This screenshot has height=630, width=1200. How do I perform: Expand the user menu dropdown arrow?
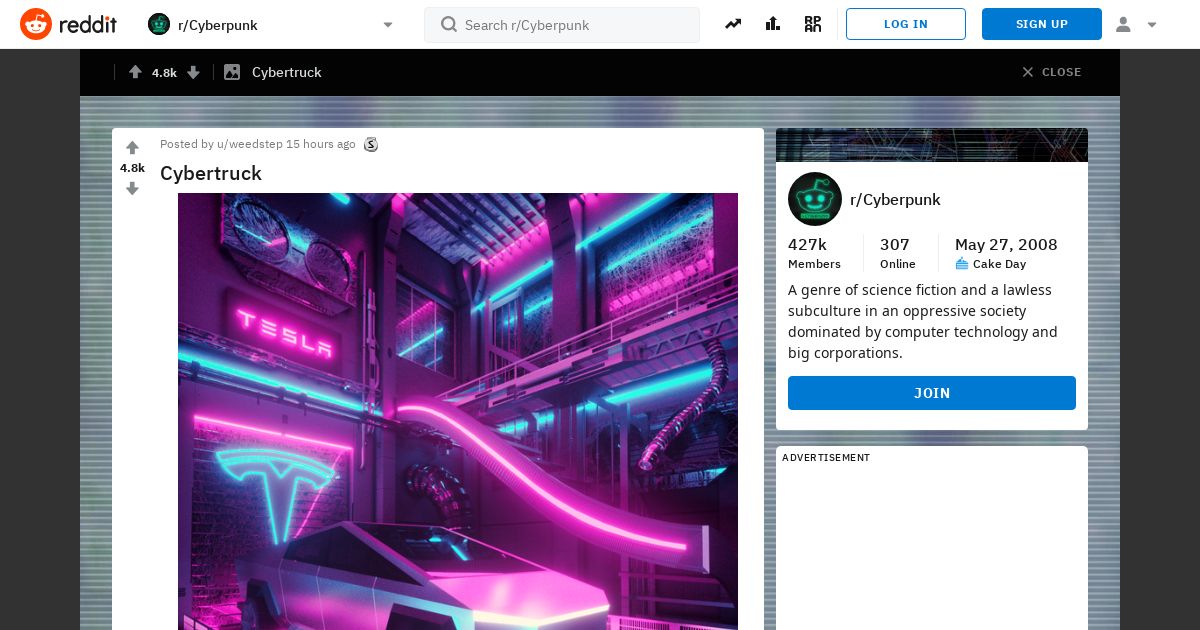click(x=1152, y=25)
